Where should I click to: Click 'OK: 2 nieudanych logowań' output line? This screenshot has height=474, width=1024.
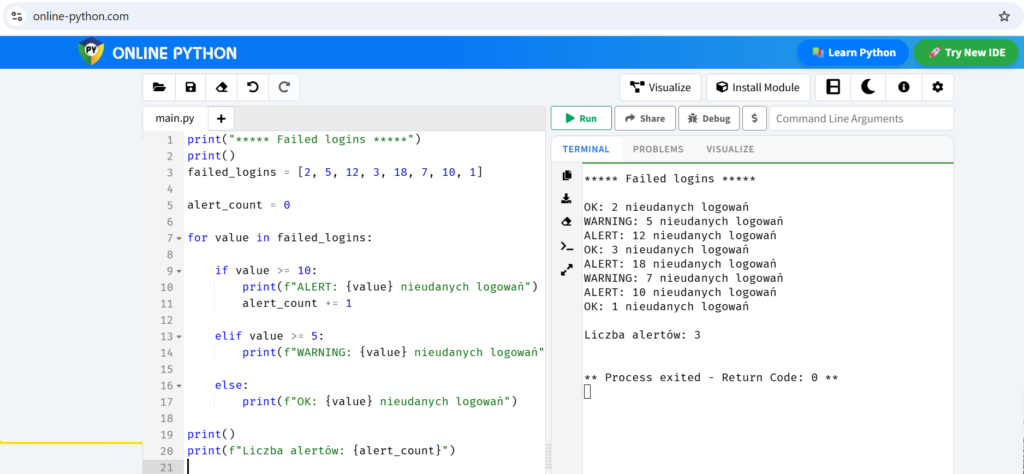click(666, 207)
